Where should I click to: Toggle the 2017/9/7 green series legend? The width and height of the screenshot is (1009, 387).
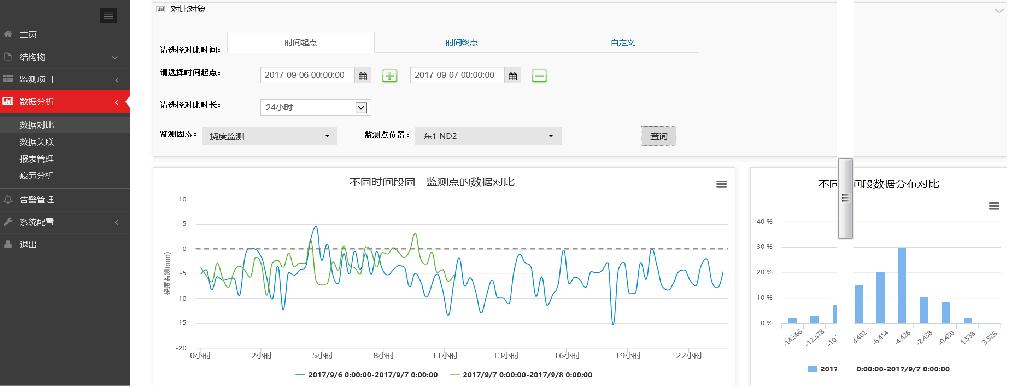[x=521, y=374]
